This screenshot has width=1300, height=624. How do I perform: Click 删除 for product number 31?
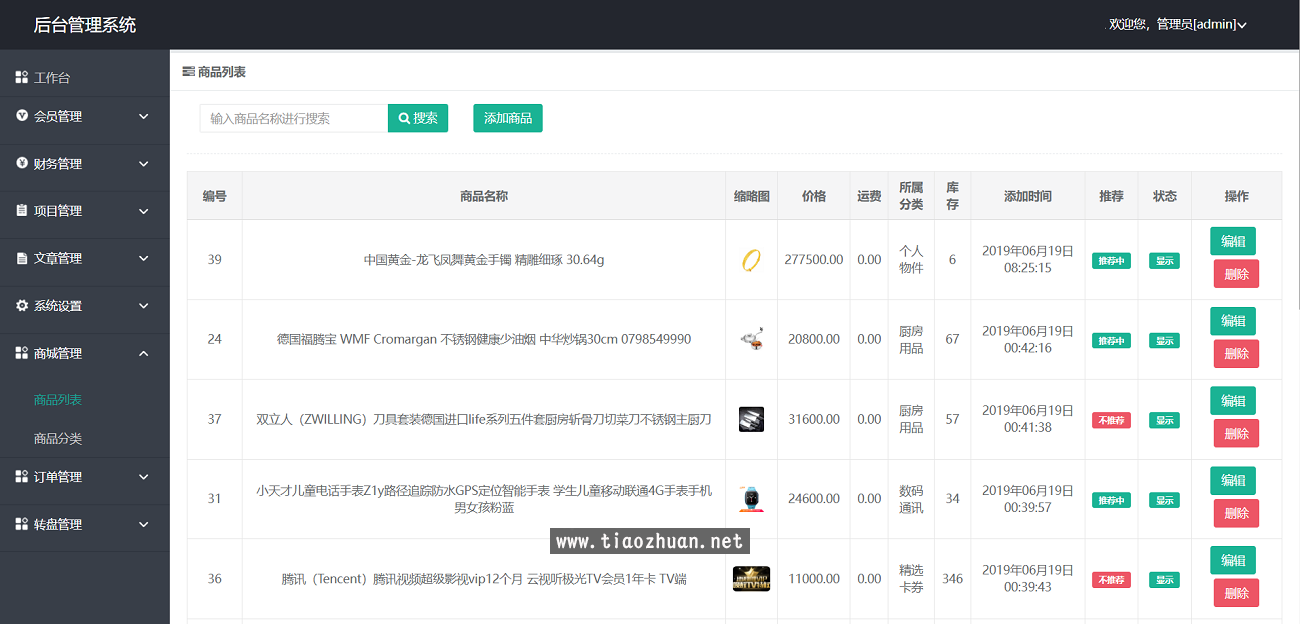click(1236, 513)
